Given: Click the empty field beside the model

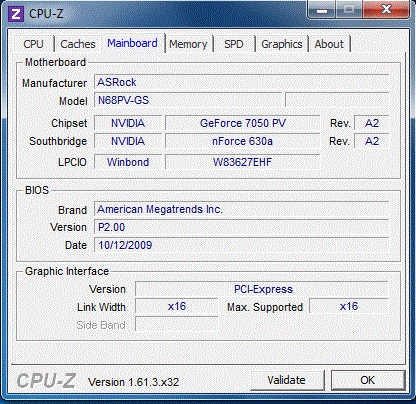Looking at the screenshot, I should (x=337, y=100).
